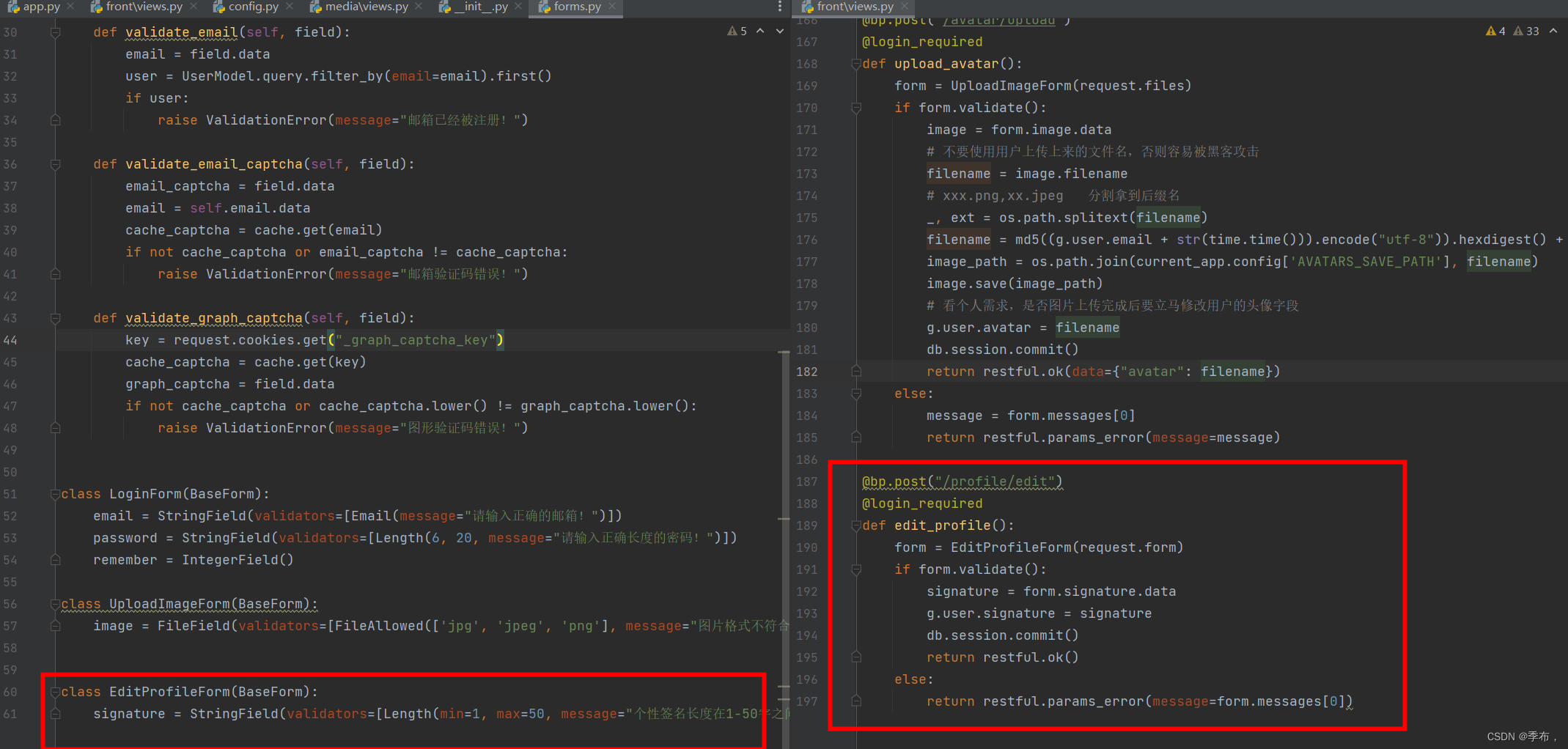Fold the if form.validate() block at line 170
This screenshot has height=749, width=1568.
pyautogui.click(x=856, y=108)
